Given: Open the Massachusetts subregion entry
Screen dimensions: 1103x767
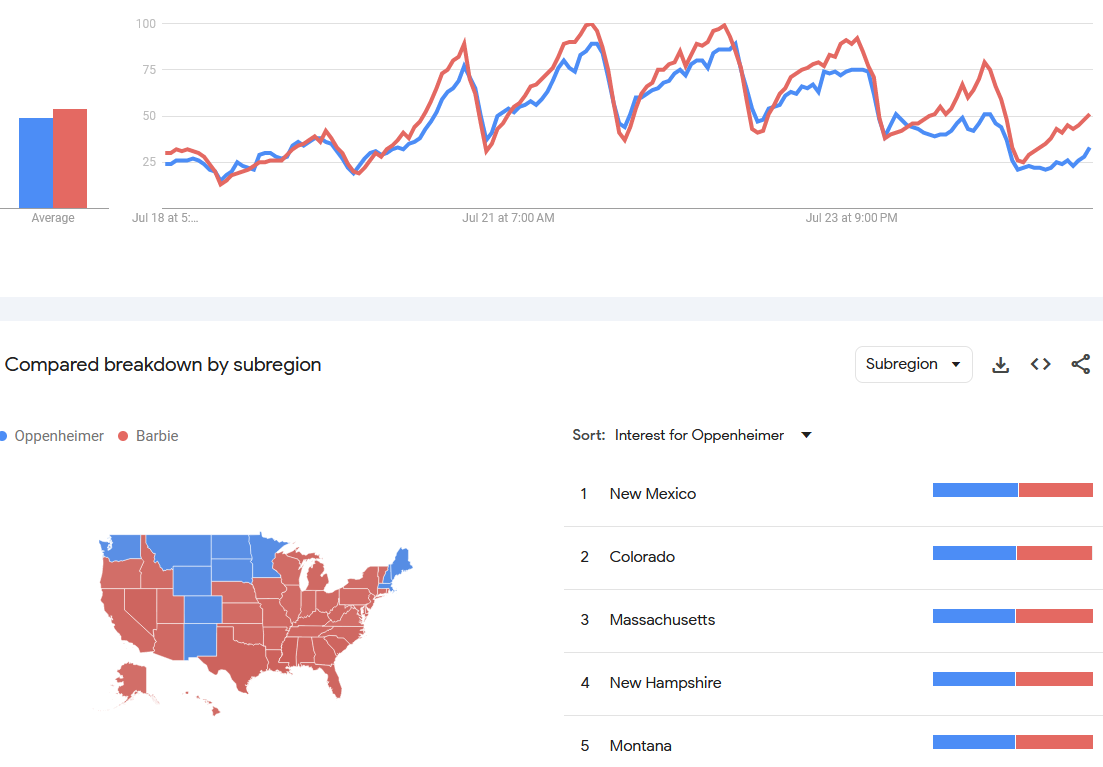Looking at the screenshot, I should 662,620.
